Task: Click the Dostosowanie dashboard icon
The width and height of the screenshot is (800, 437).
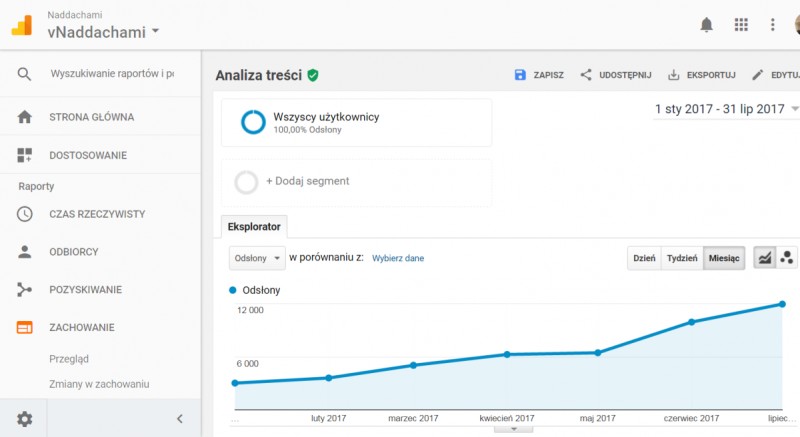Action: tap(24, 155)
